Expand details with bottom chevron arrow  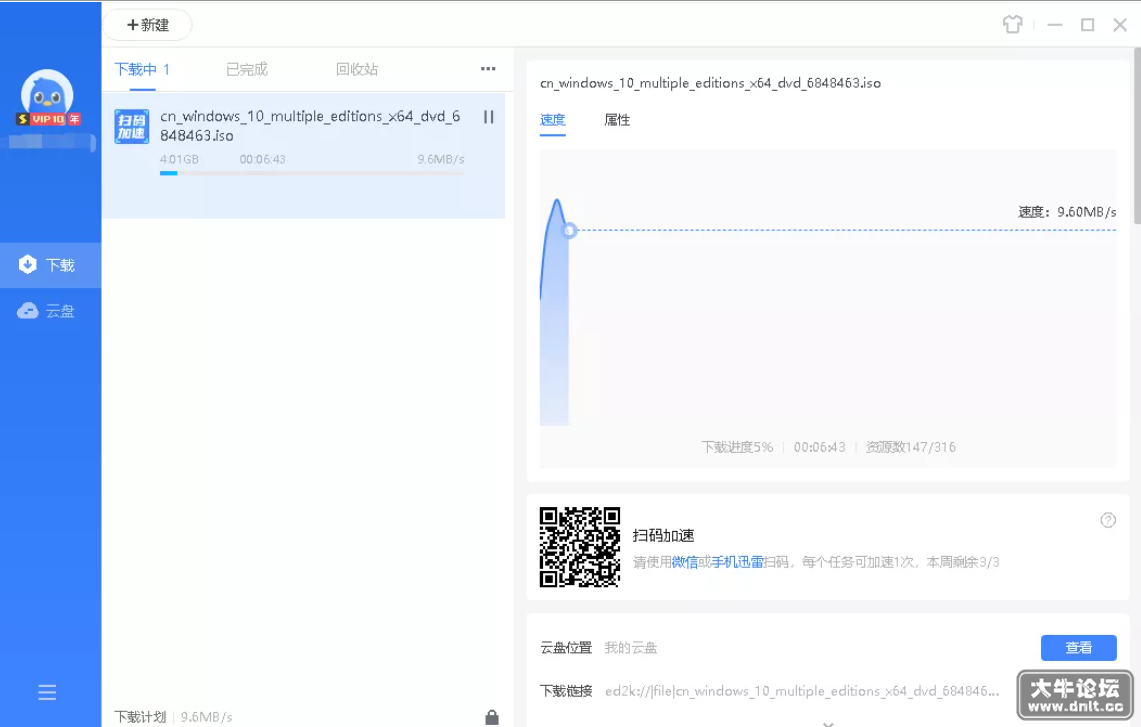(828, 723)
